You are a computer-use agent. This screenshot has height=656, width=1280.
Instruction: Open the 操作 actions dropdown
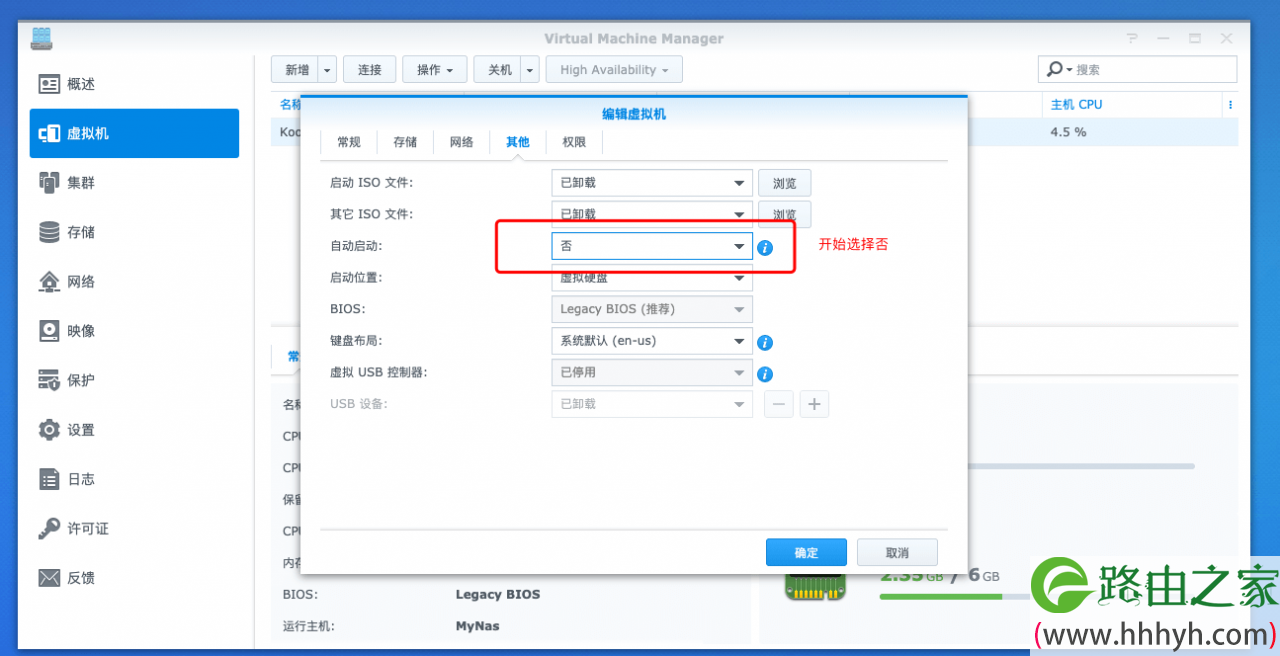pyautogui.click(x=435, y=69)
